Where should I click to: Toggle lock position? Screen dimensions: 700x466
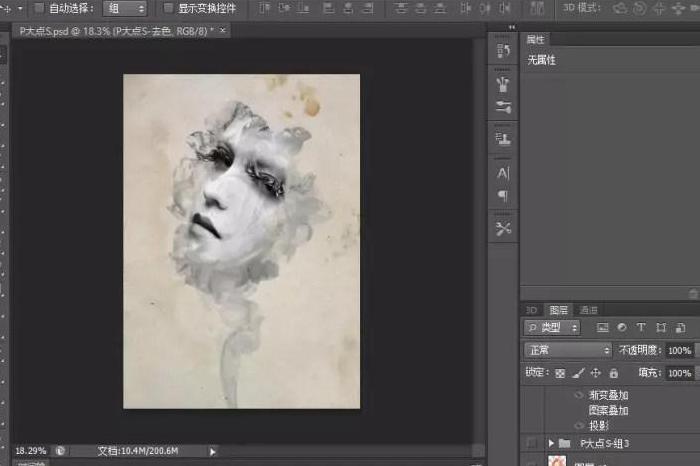click(x=596, y=373)
